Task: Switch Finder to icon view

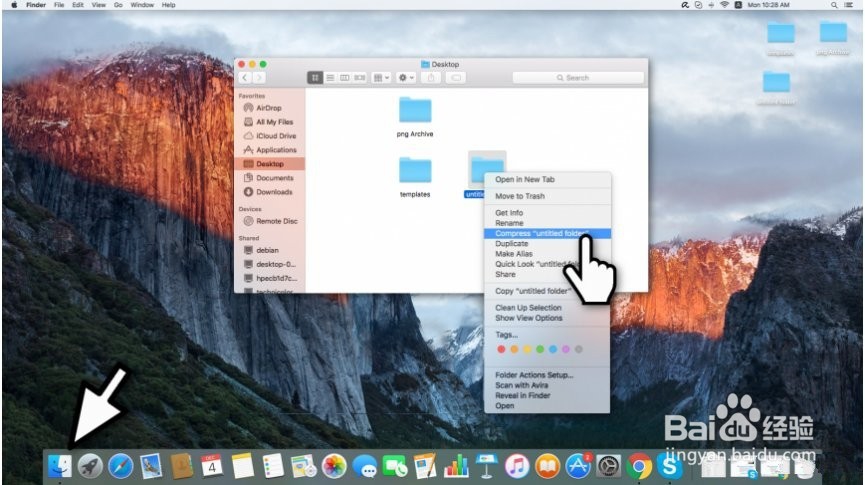Action: (x=315, y=78)
